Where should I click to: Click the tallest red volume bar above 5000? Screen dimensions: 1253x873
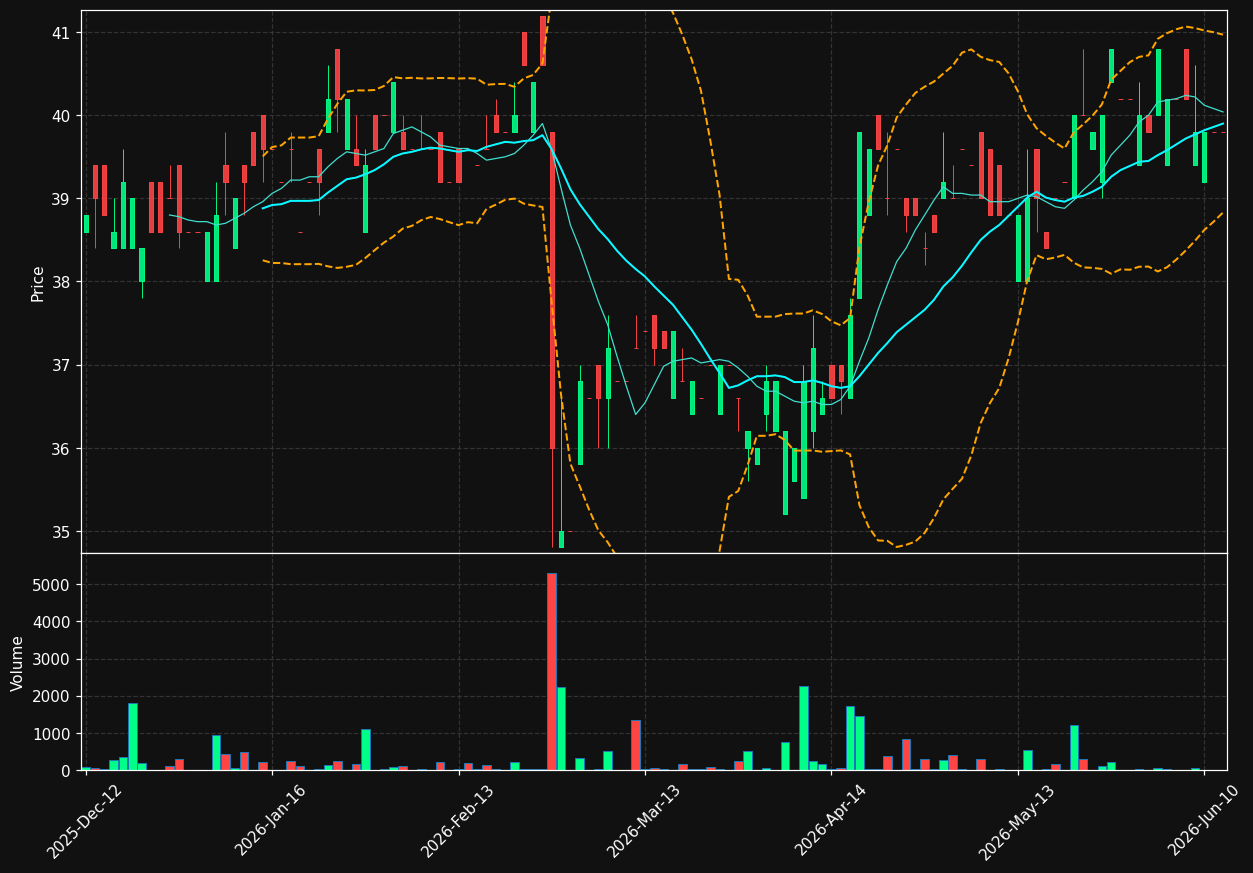point(552,672)
